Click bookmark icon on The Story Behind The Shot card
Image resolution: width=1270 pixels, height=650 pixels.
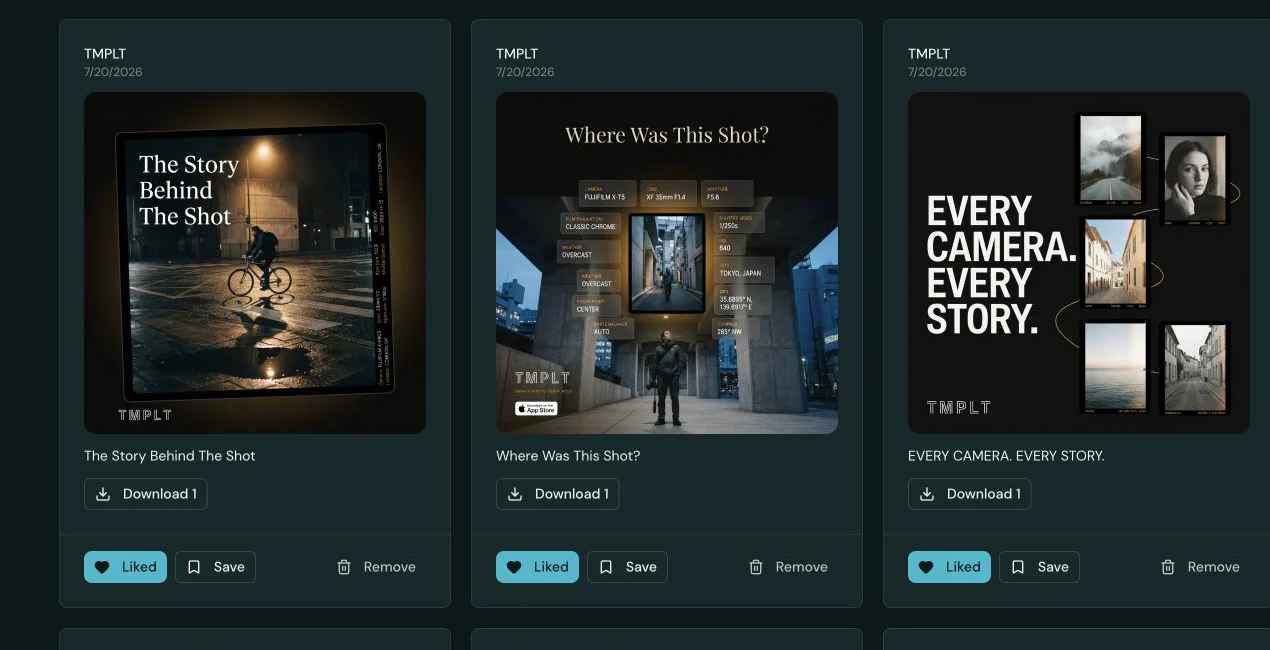point(194,567)
